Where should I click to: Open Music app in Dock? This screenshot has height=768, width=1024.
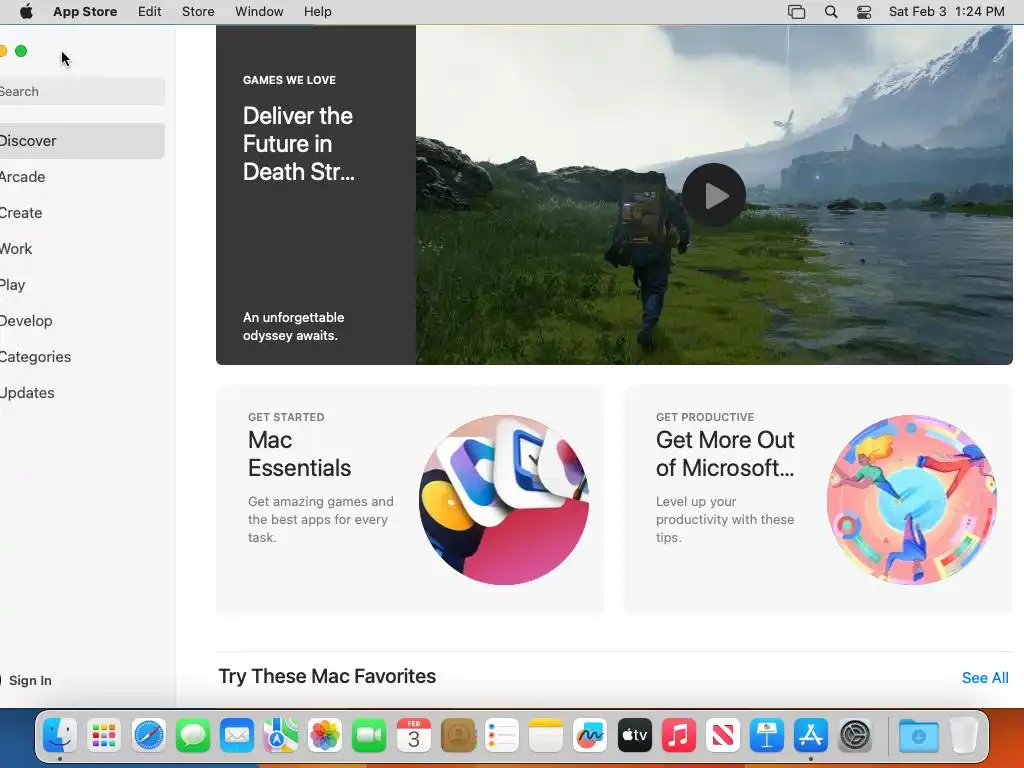click(679, 736)
